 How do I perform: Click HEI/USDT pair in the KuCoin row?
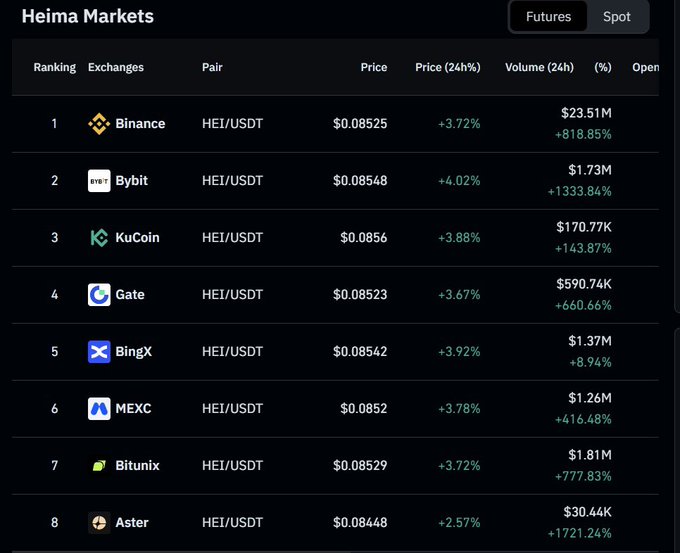(232, 238)
